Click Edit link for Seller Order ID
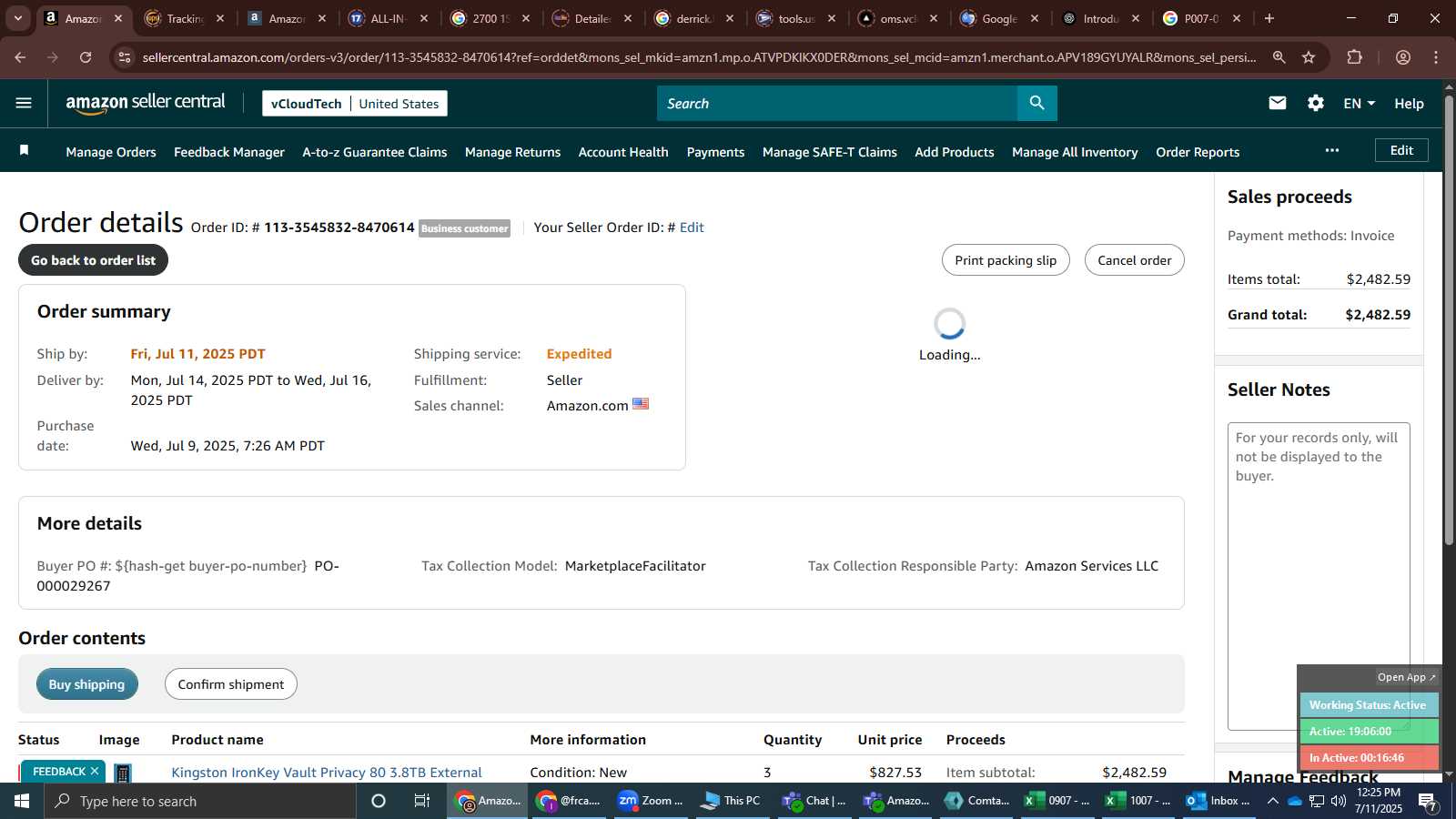 (692, 227)
